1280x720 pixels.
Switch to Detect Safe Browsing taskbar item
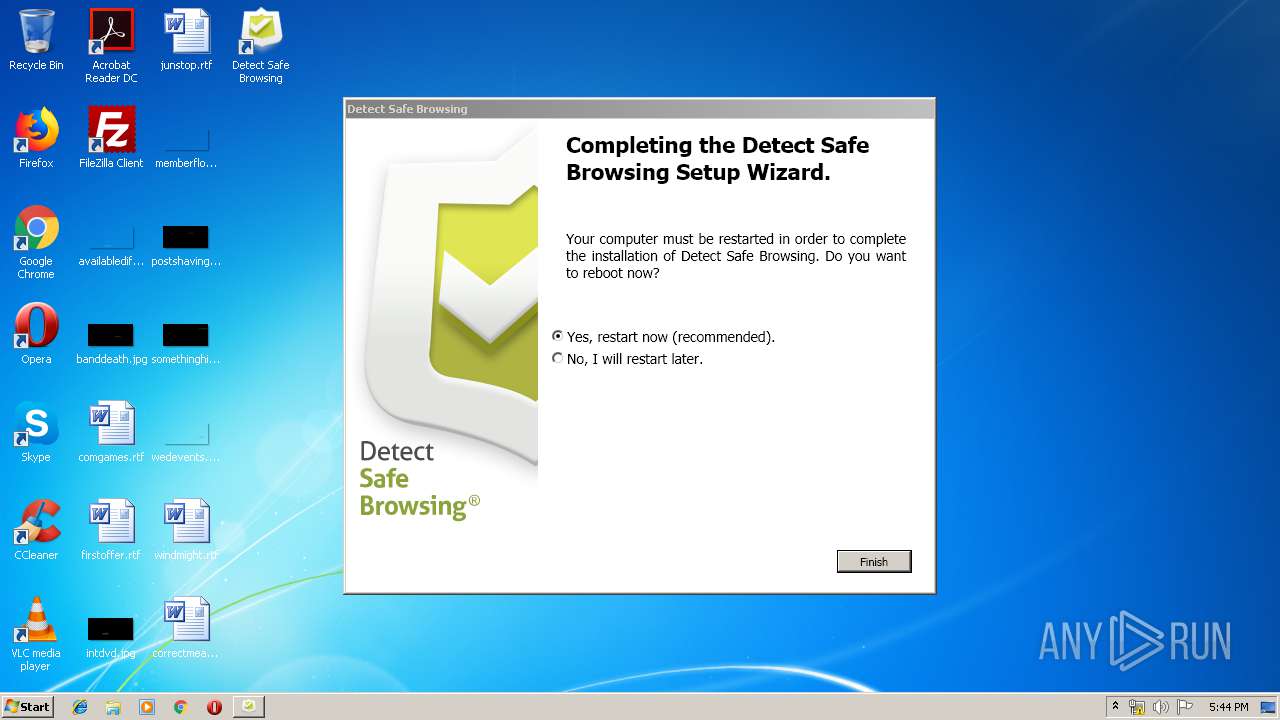pyautogui.click(x=249, y=707)
